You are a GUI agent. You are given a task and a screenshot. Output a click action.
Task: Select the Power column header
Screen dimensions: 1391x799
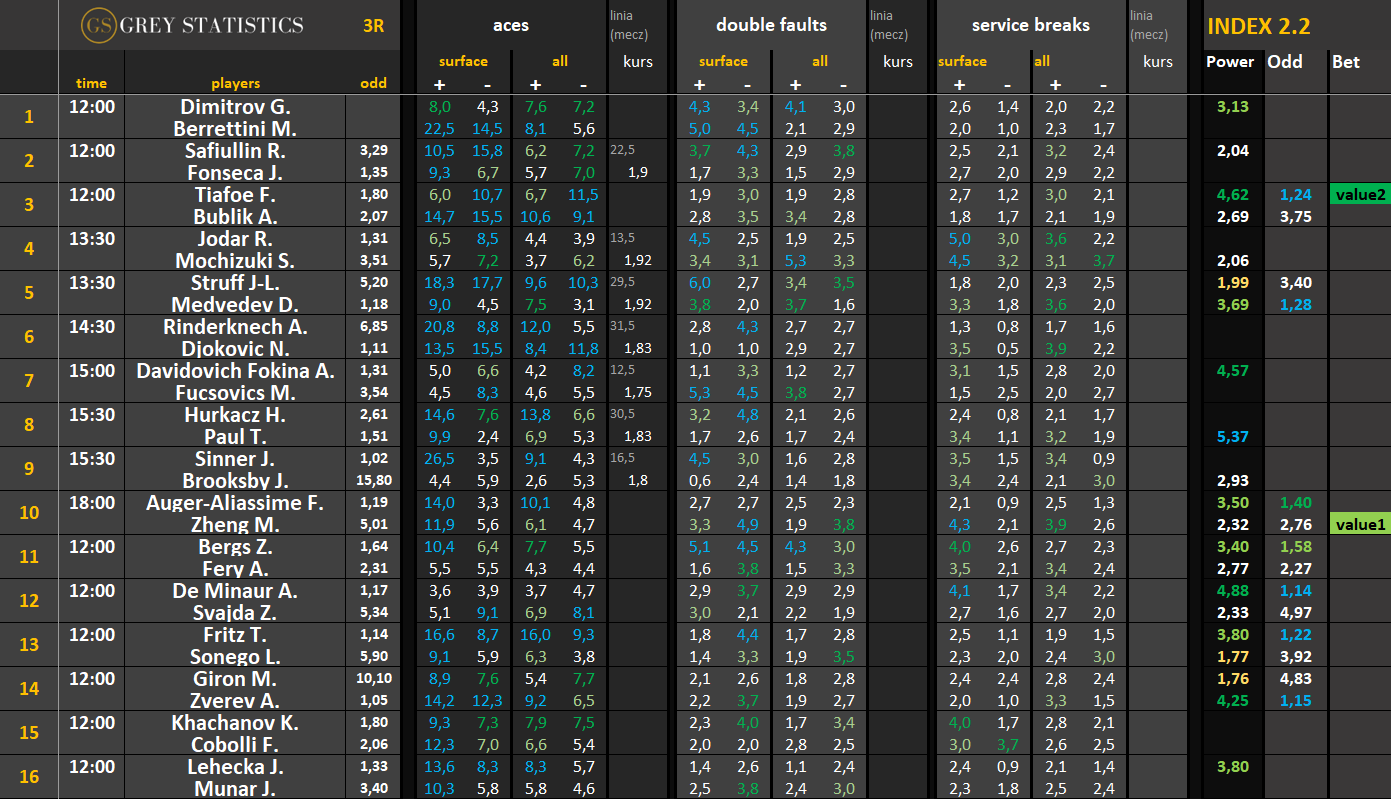coord(1230,62)
